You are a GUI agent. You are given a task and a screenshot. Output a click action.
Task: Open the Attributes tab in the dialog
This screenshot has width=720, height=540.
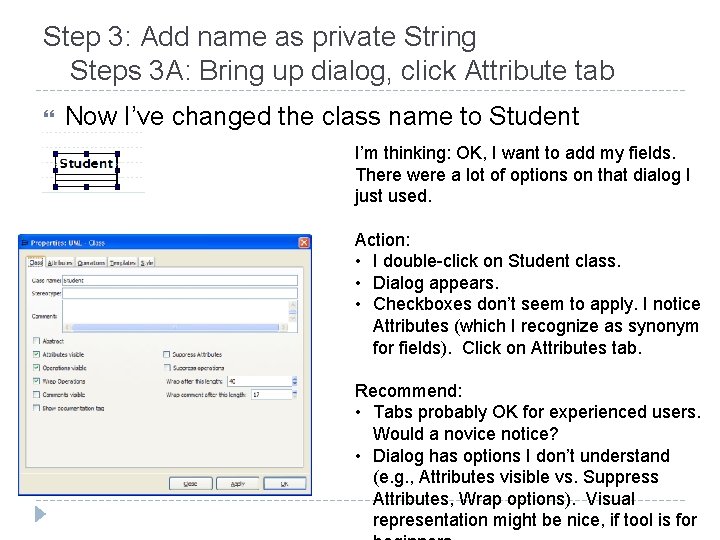tap(60, 263)
